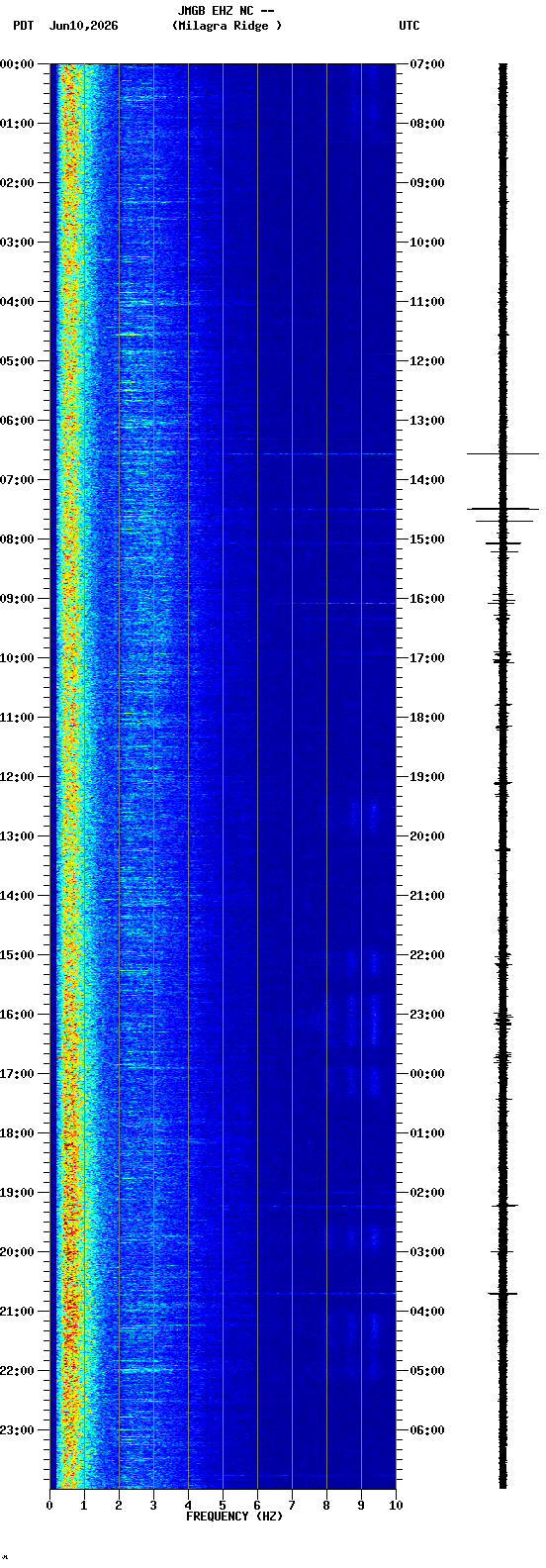Click the PDT timezone label
Image resolution: width=546 pixels, height=1568 pixels.
coord(23,26)
